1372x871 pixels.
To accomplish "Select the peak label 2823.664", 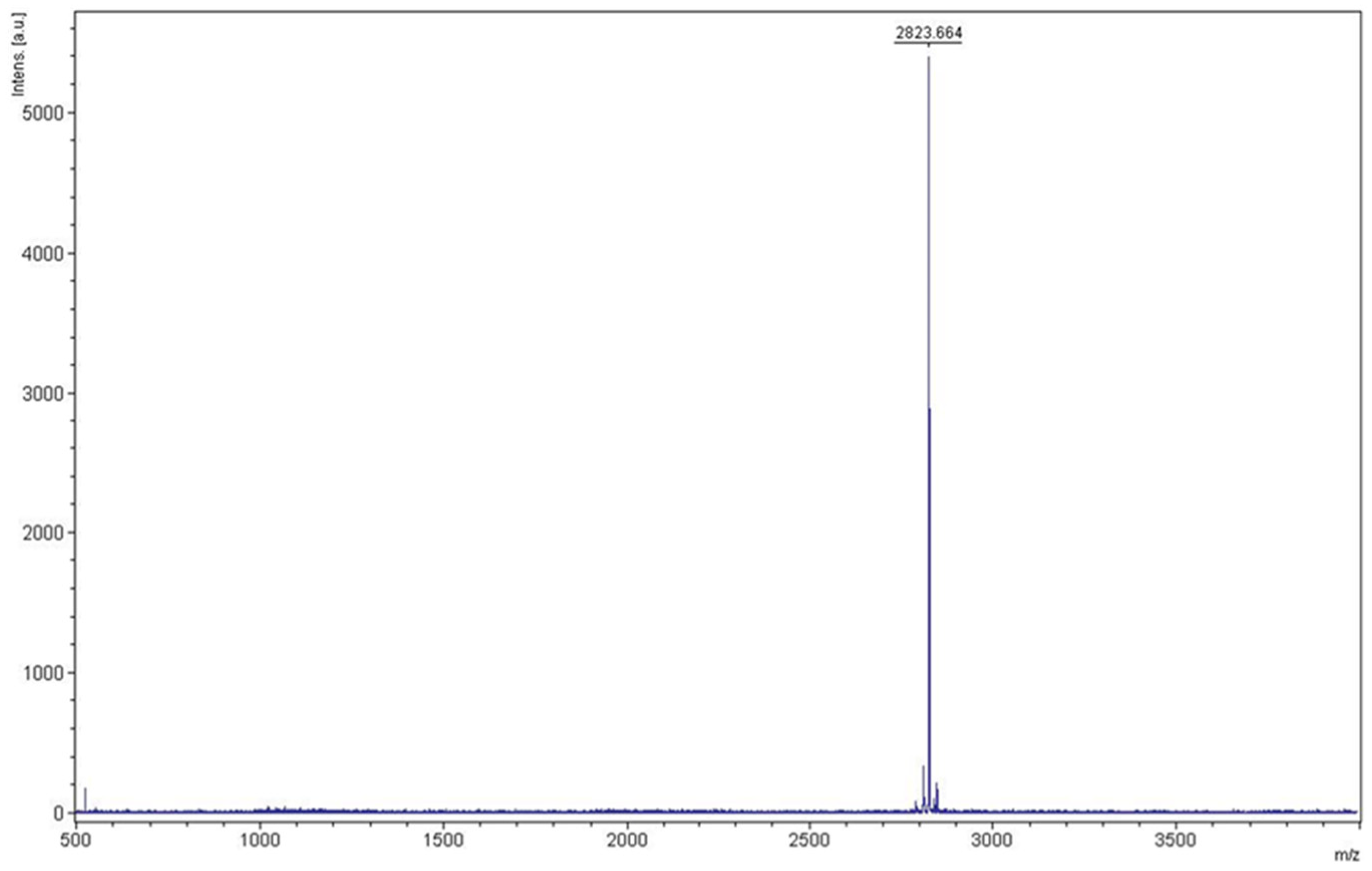I will 930,33.
